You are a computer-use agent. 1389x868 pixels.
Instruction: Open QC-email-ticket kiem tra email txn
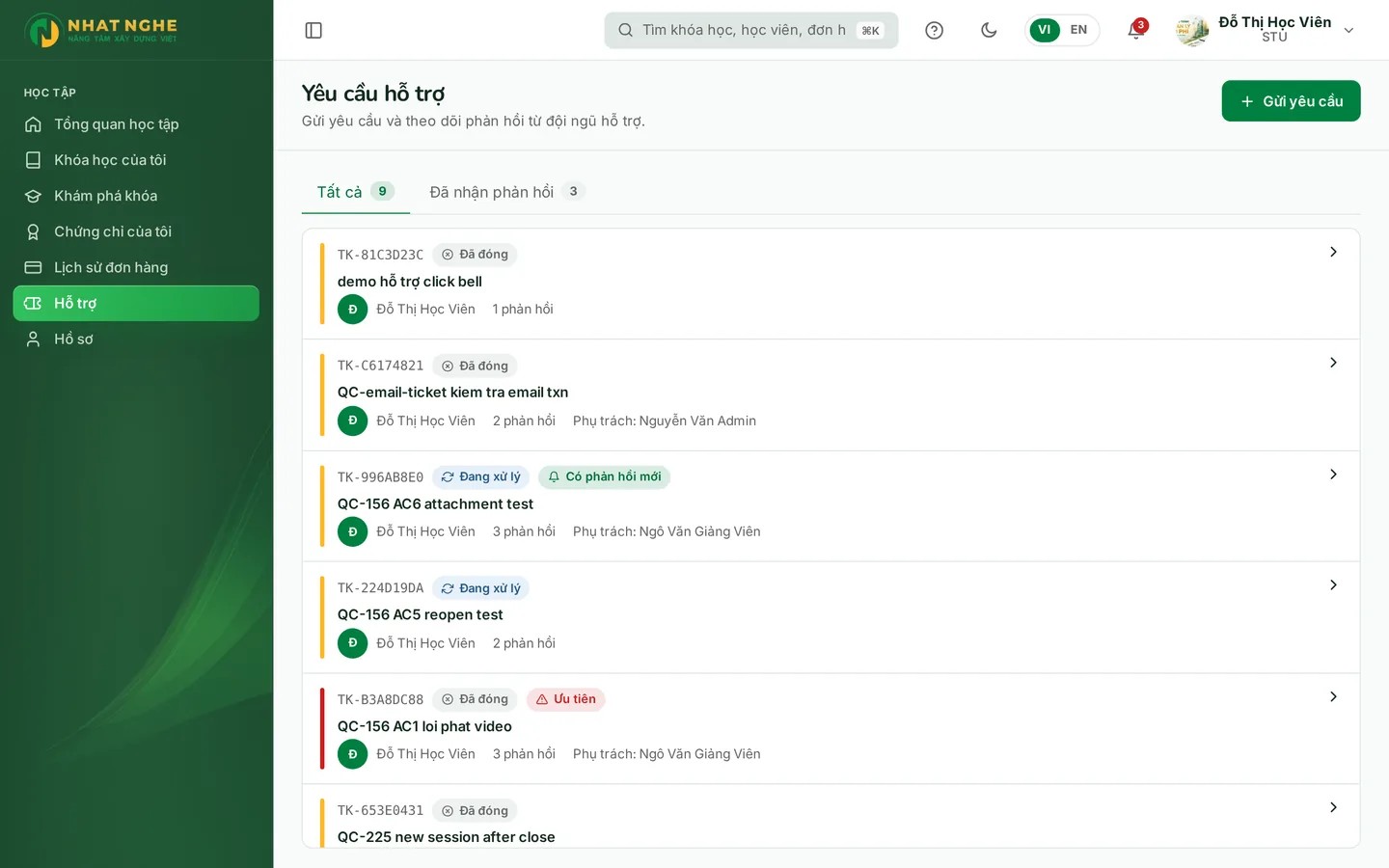[x=452, y=393]
